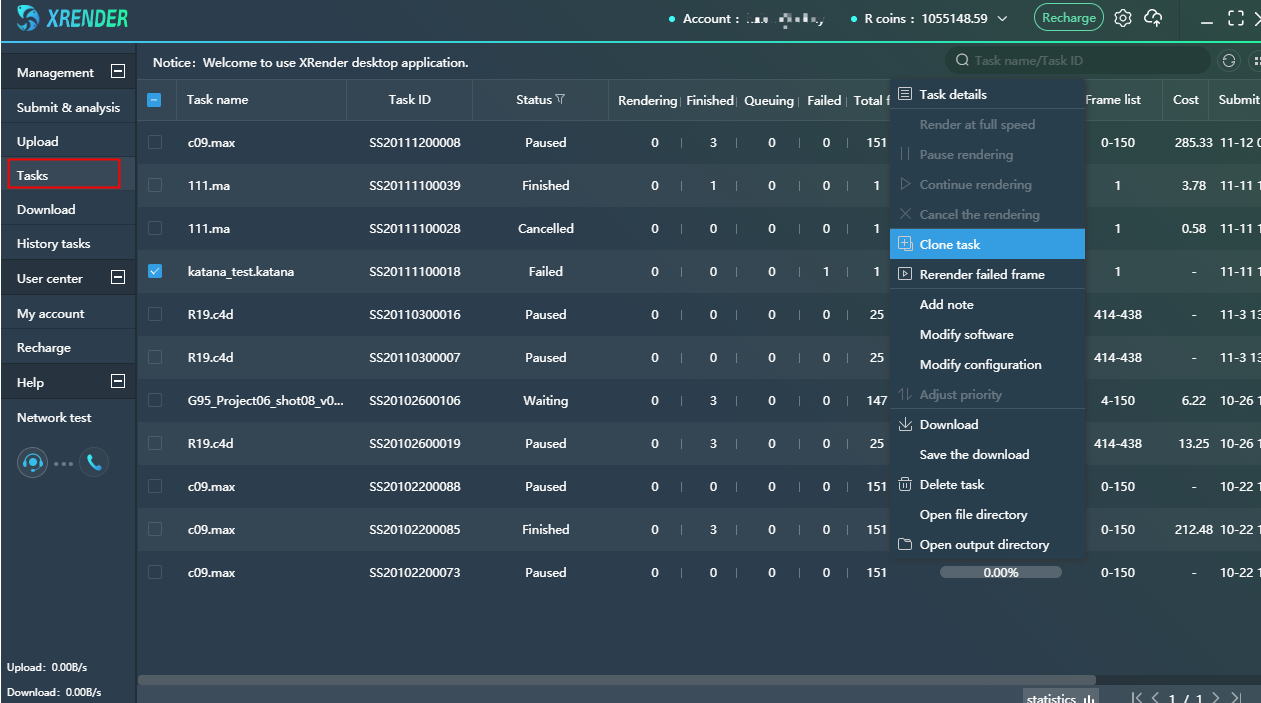Click the refresh icon beside search box
The height and width of the screenshot is (703, 1261).
(1229, 61)
